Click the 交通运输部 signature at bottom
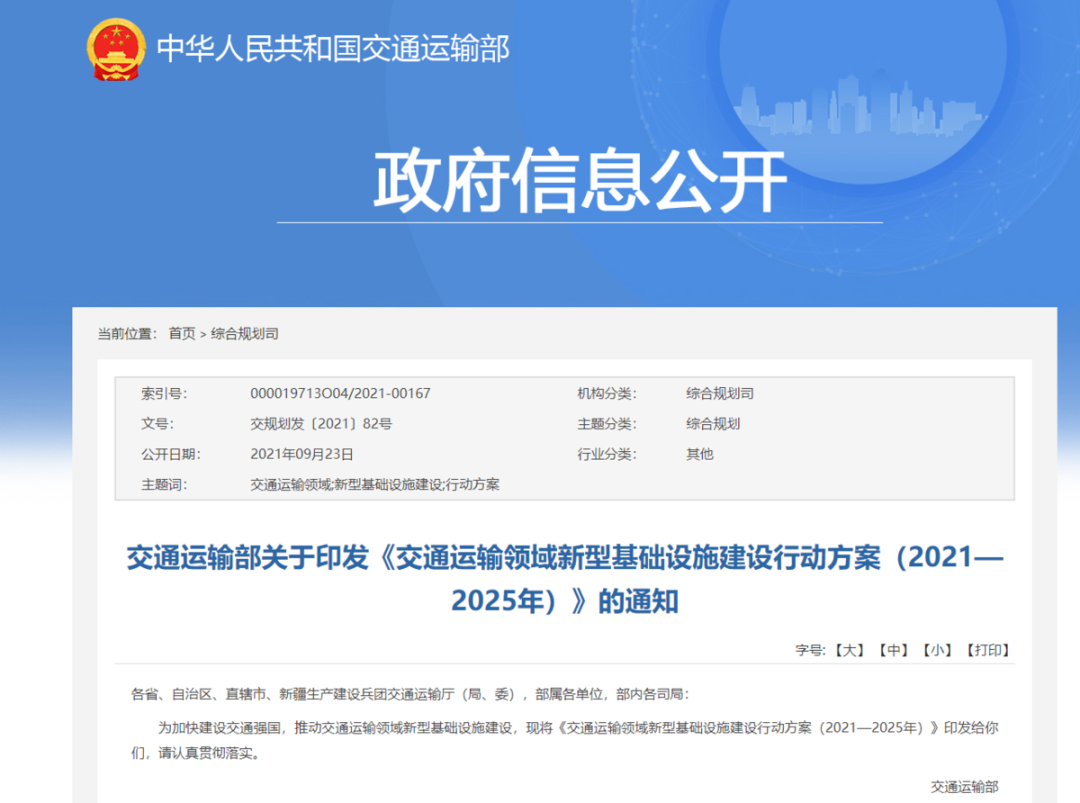Image resolution: width=1080 pixels, height=803 pixels. tap(965, 786)
